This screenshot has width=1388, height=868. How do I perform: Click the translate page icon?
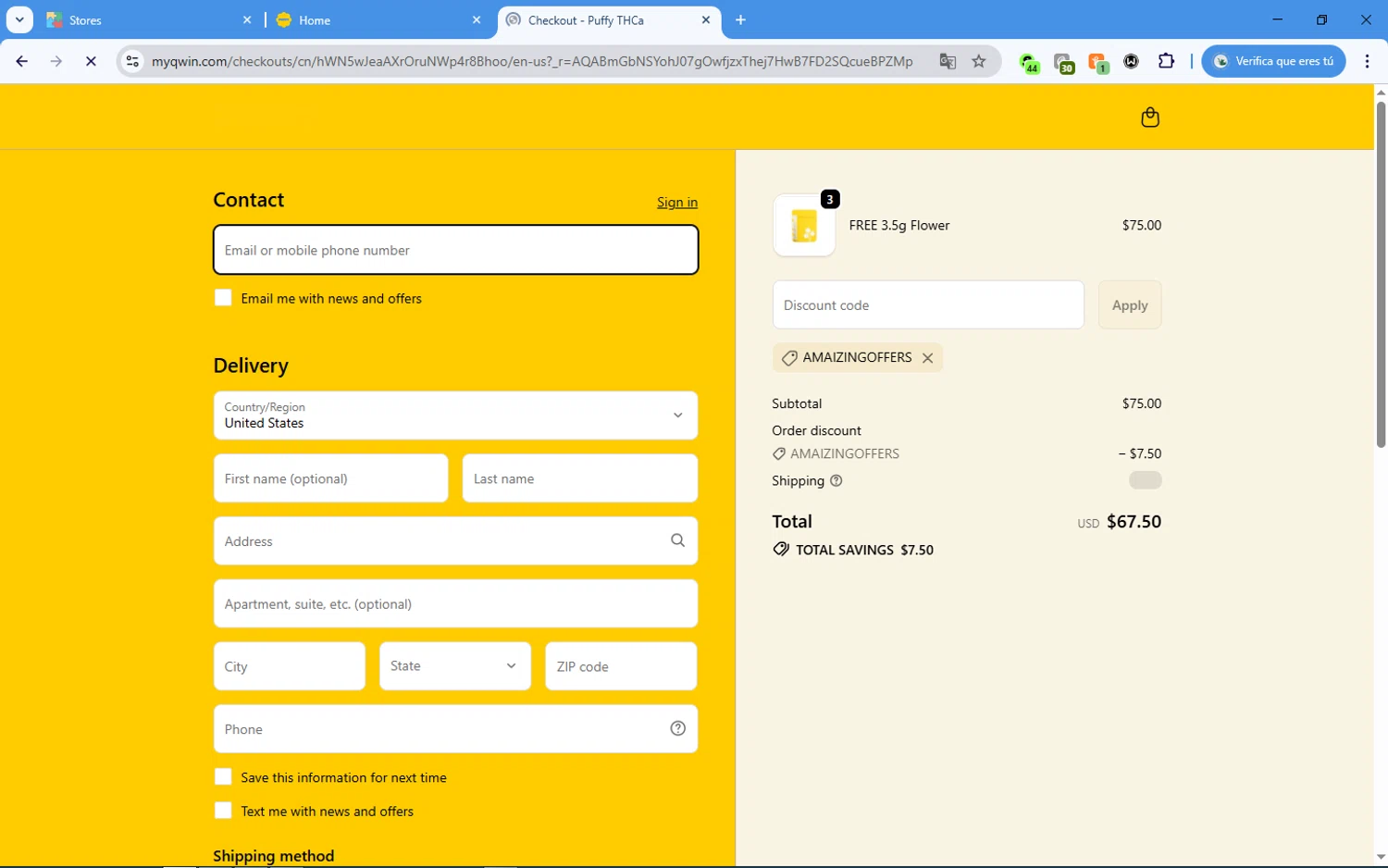click(x=947, y=61)
